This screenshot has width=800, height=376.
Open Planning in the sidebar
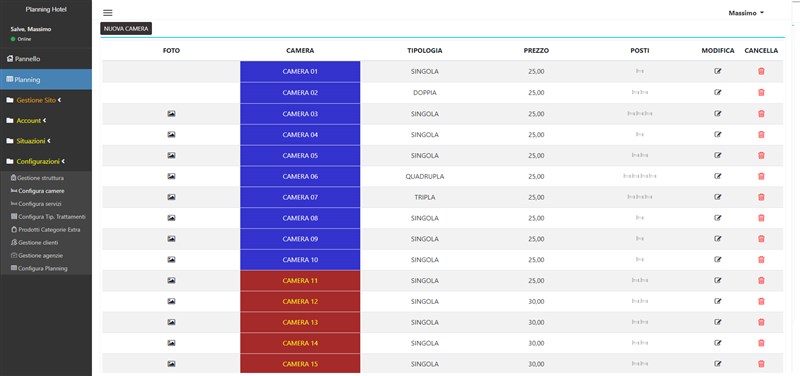click(46, 80)
